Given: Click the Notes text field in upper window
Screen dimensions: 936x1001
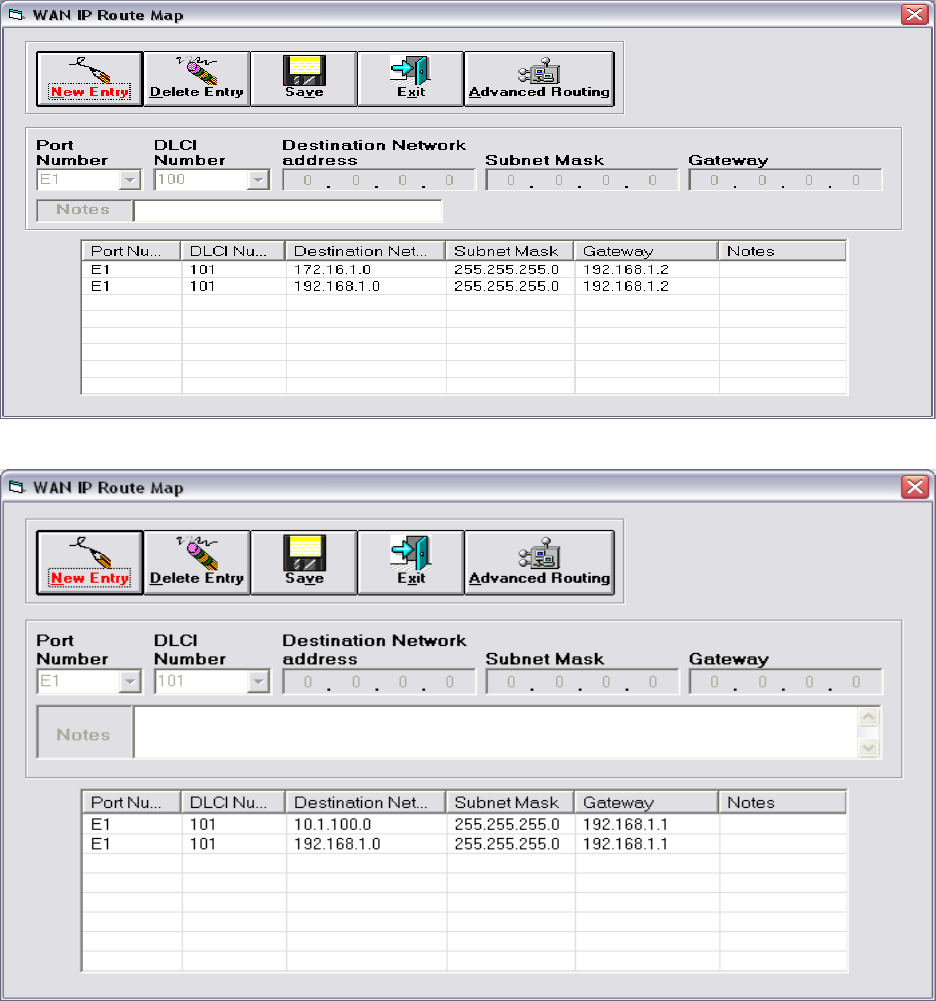Looking at the screenshot, I should 288,211.
